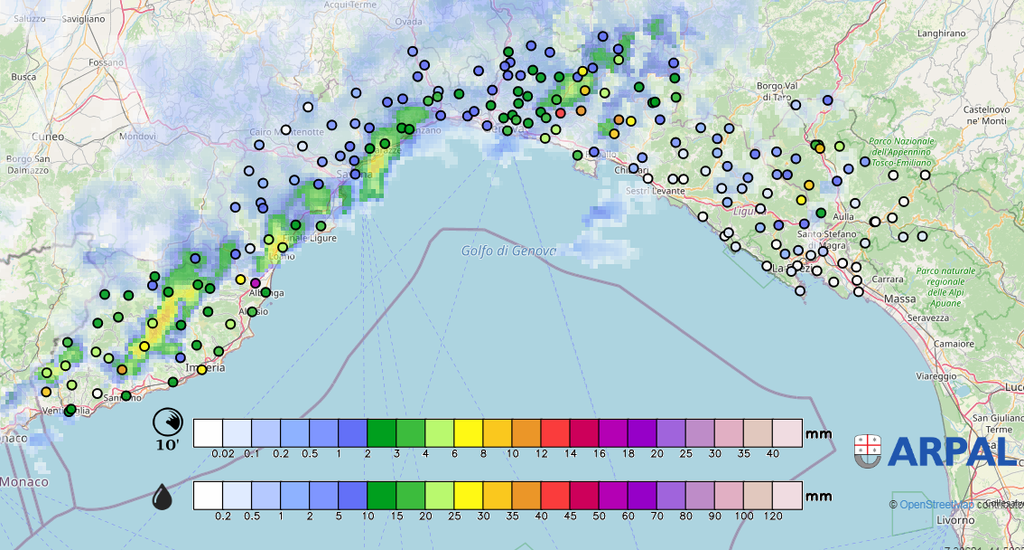
Task: Click the ARPAL logo
Action: click(x=935, y=451)
